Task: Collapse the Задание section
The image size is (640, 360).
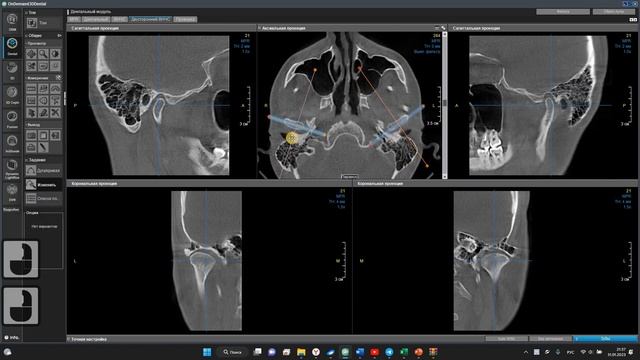Action: click(27, 160)
